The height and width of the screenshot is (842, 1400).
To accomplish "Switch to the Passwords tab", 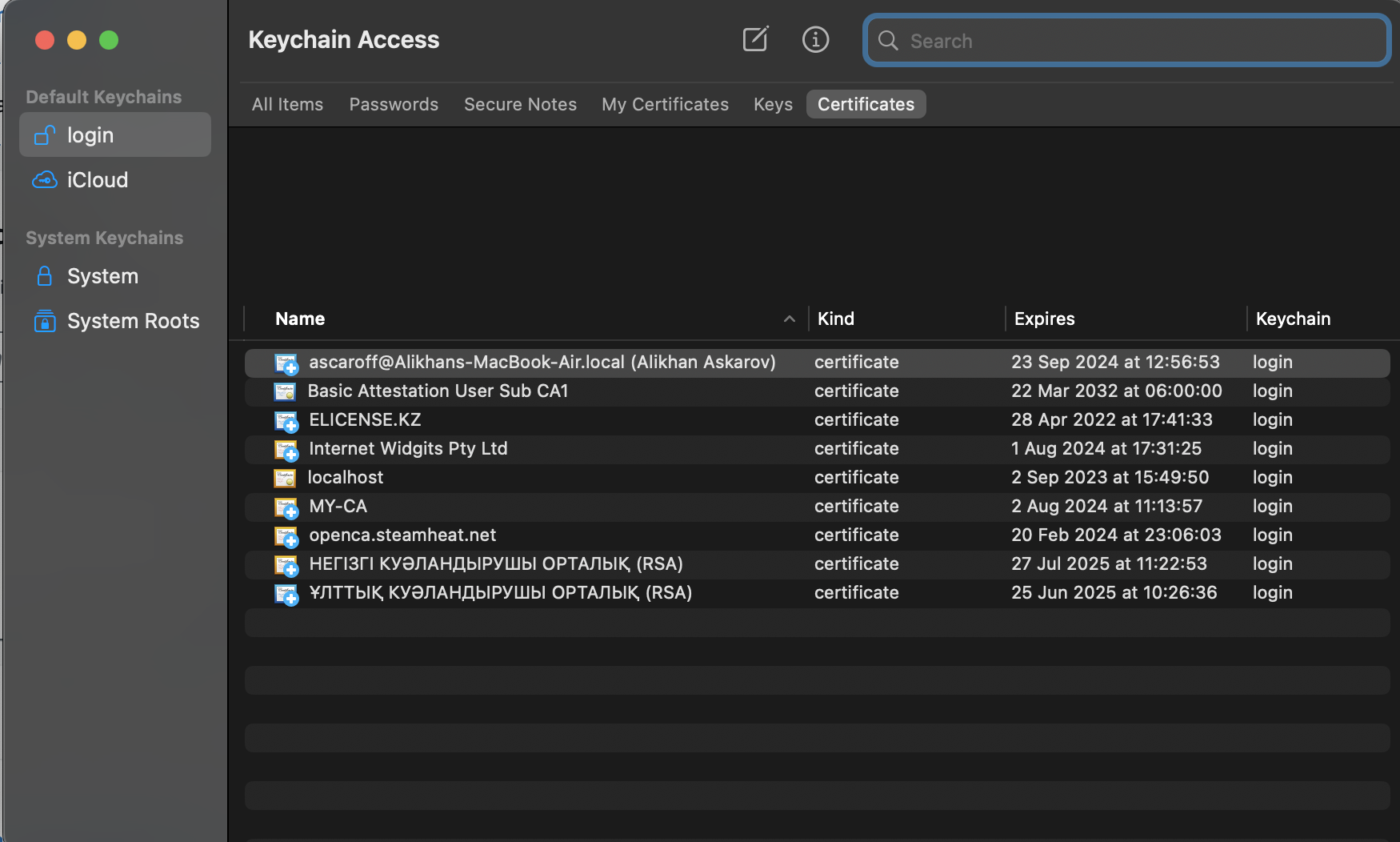I will point(394,104).
